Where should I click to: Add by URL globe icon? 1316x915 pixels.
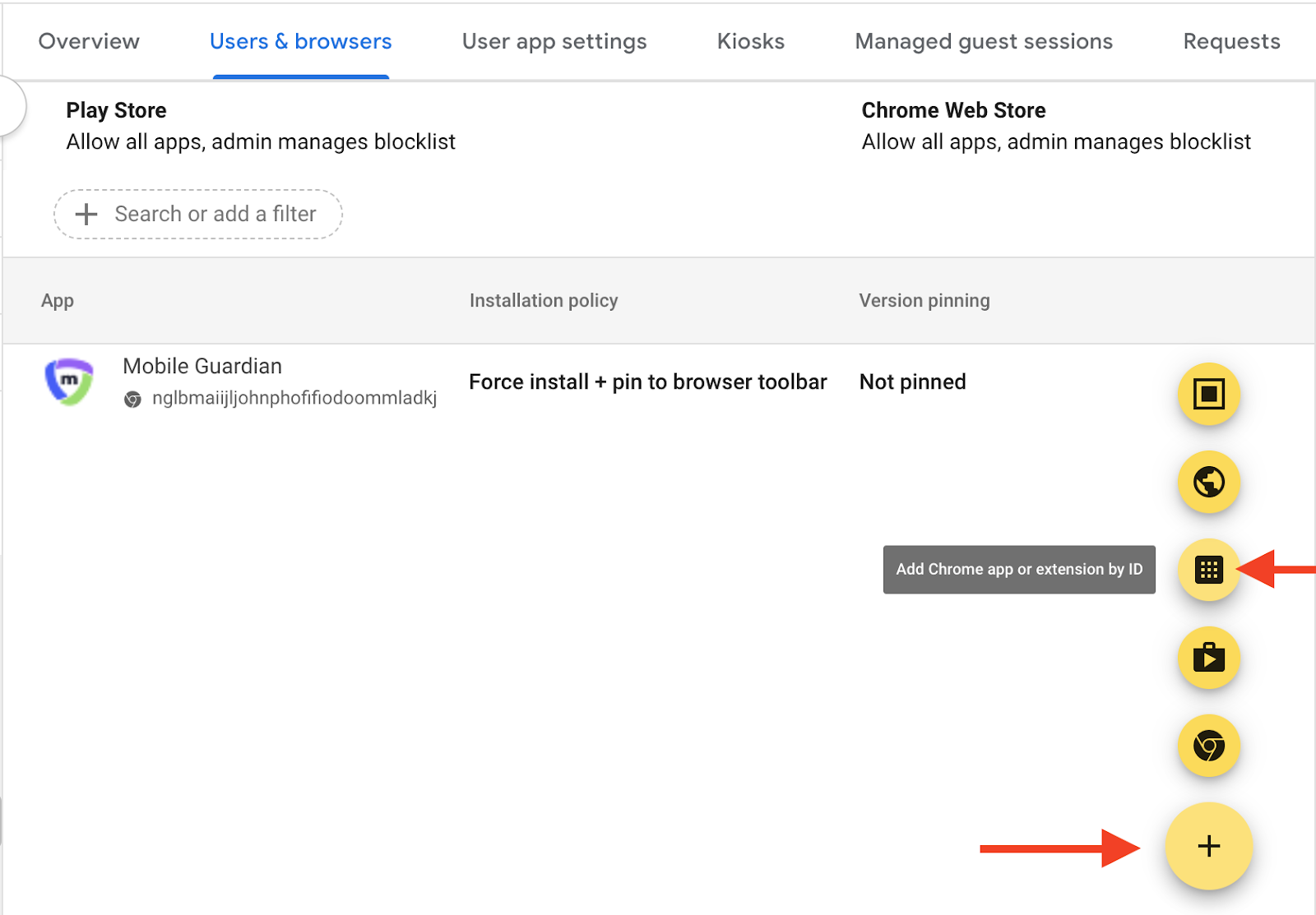coord(1208,482)
